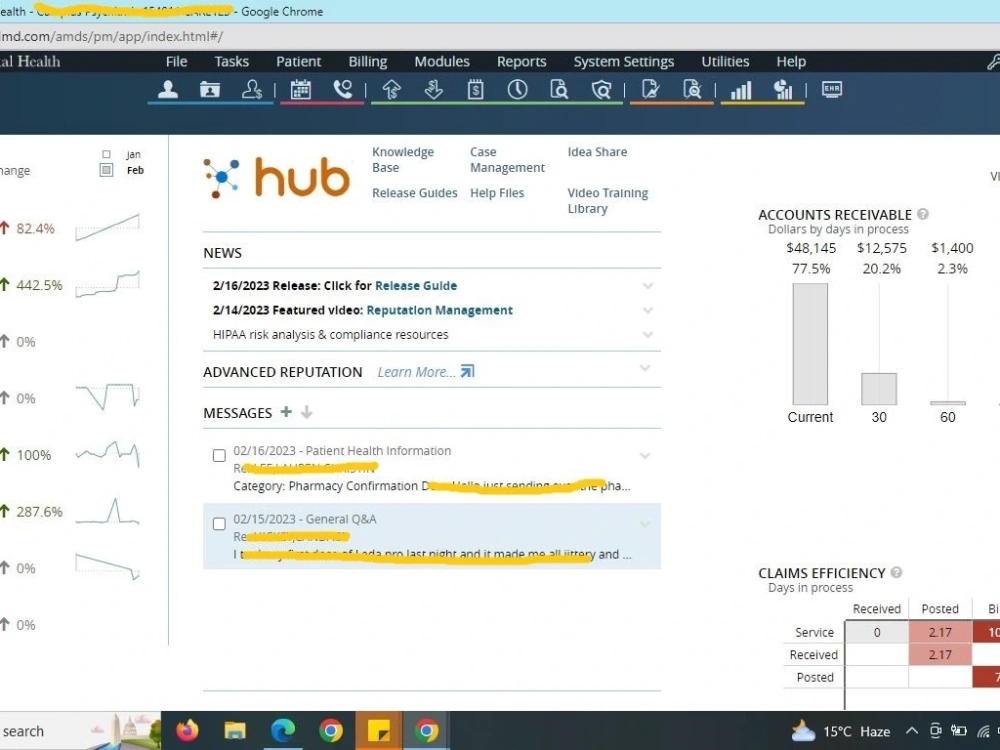The image size is (1000, 750).
Task: Open the Reports menu
Action: (x=522, y=62)
